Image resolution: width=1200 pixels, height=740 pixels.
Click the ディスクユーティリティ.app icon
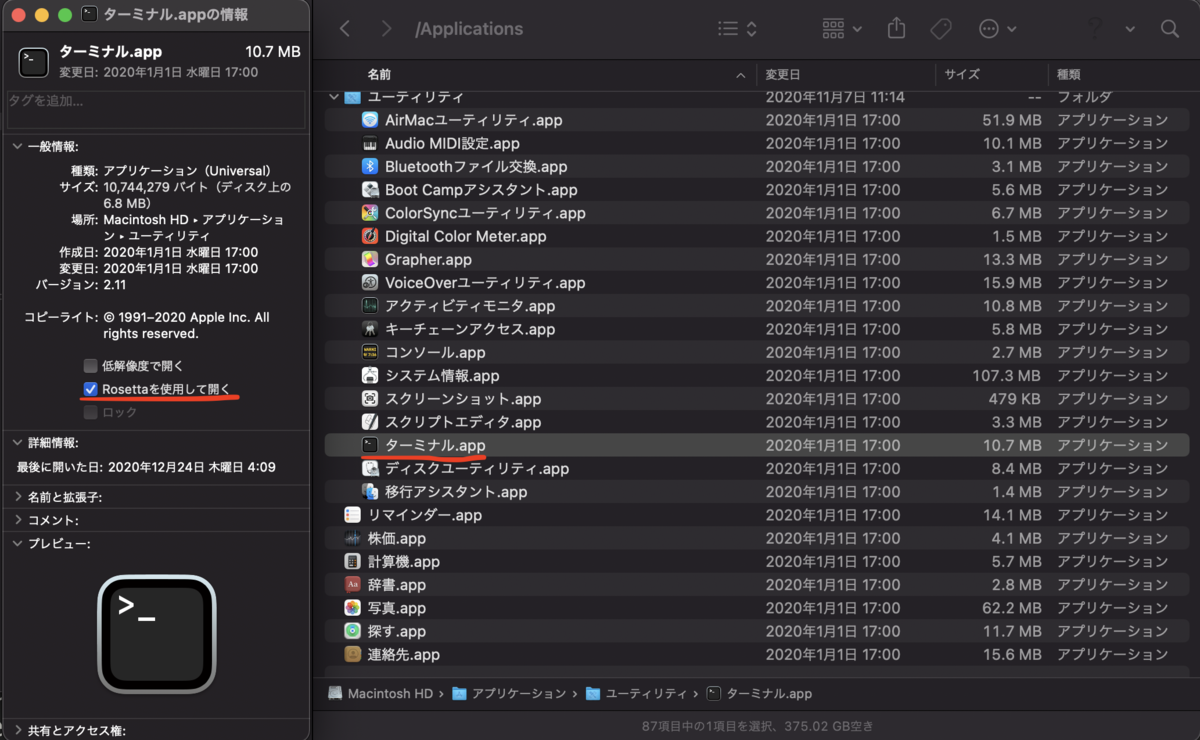370,468
